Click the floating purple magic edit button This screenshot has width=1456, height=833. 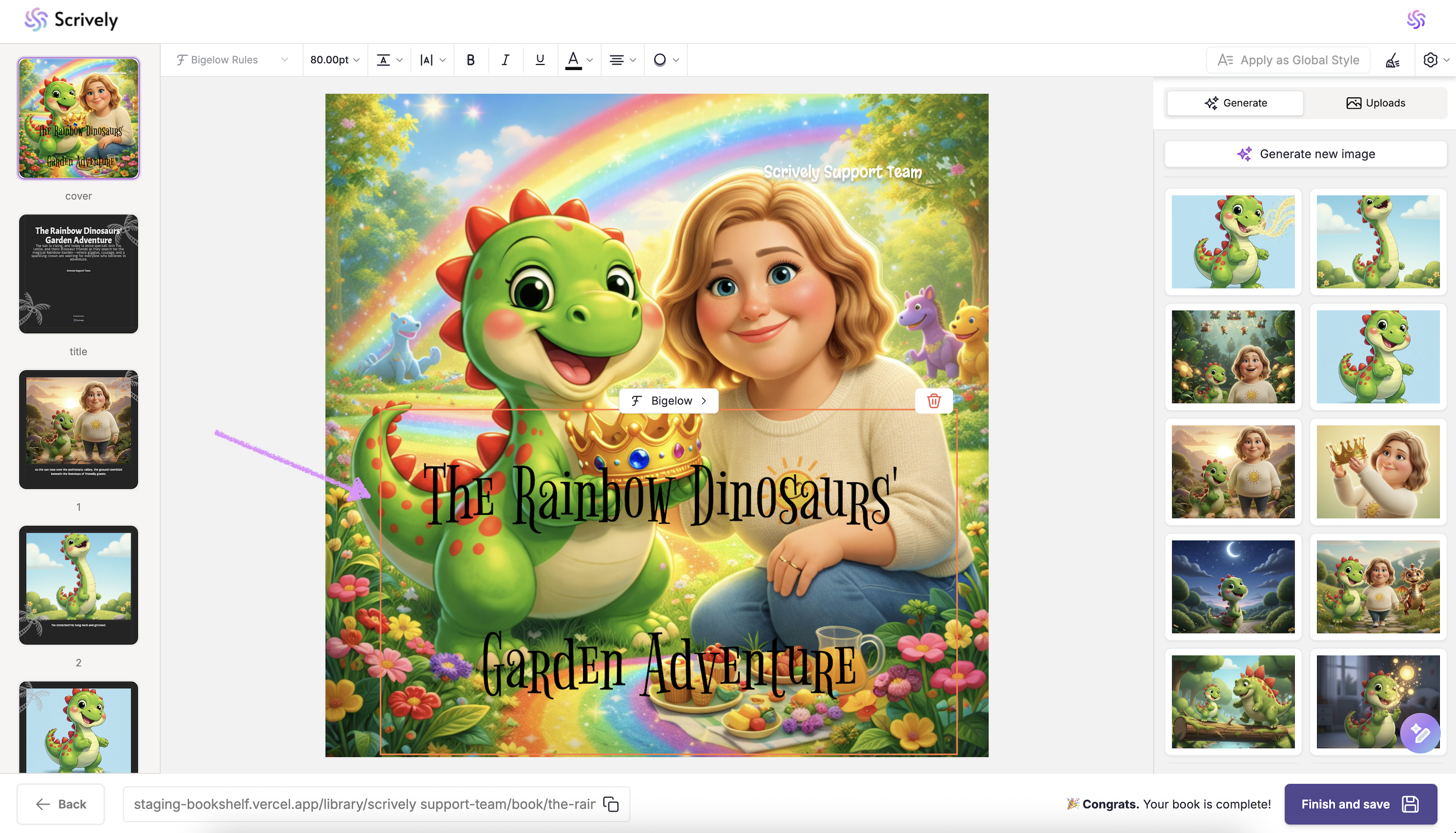click(1420, 733)
